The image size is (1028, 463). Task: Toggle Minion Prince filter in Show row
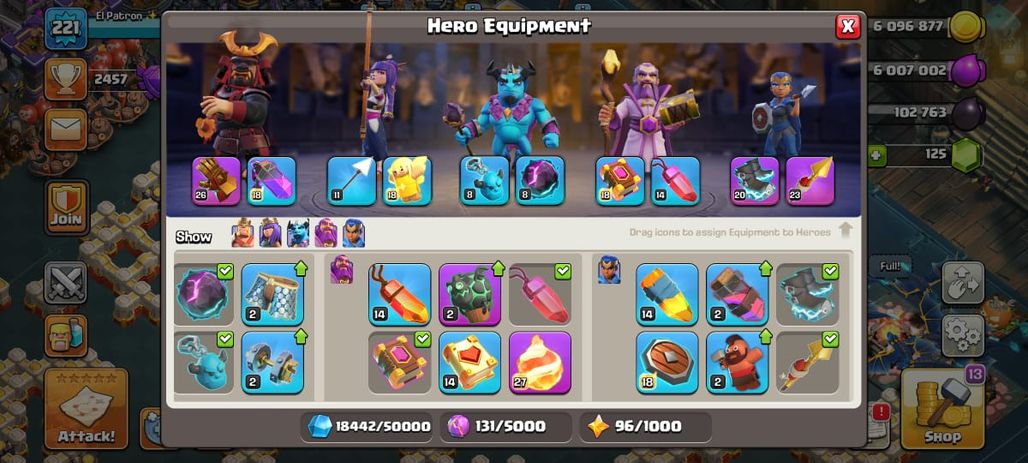pos(298,233)
